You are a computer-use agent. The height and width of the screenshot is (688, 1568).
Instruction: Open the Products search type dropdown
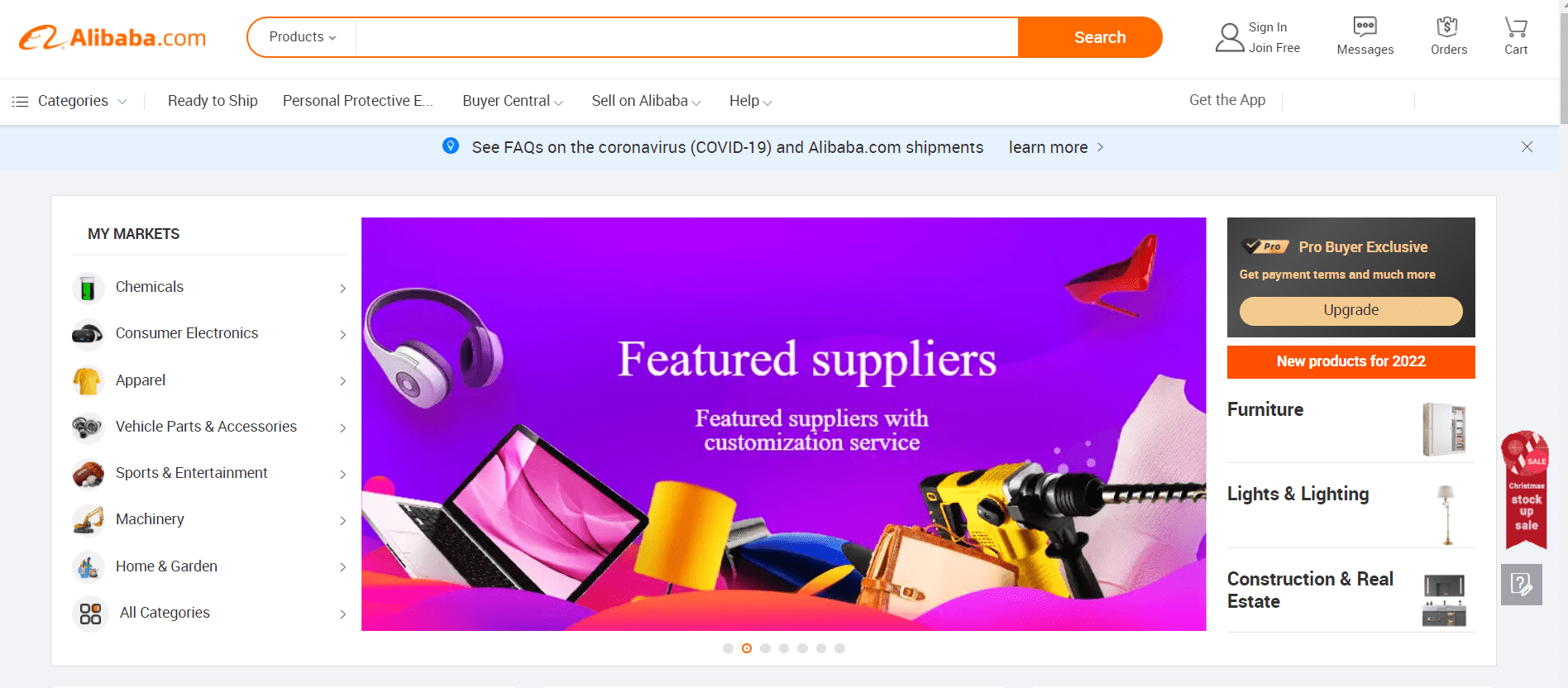[303, 37]
